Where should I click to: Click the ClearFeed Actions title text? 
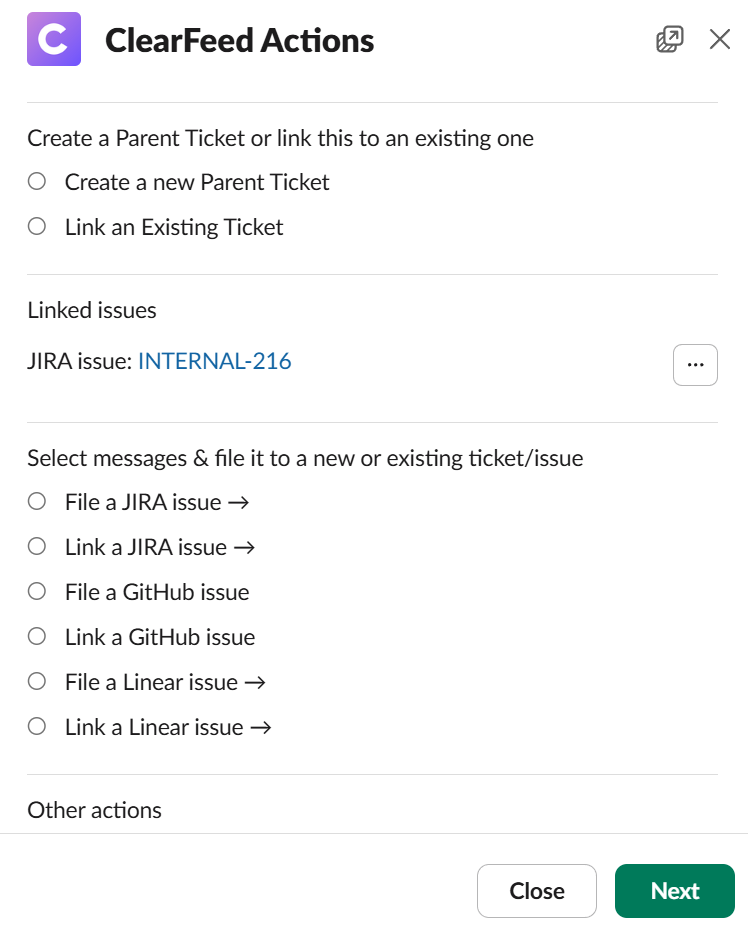point(239,41)
